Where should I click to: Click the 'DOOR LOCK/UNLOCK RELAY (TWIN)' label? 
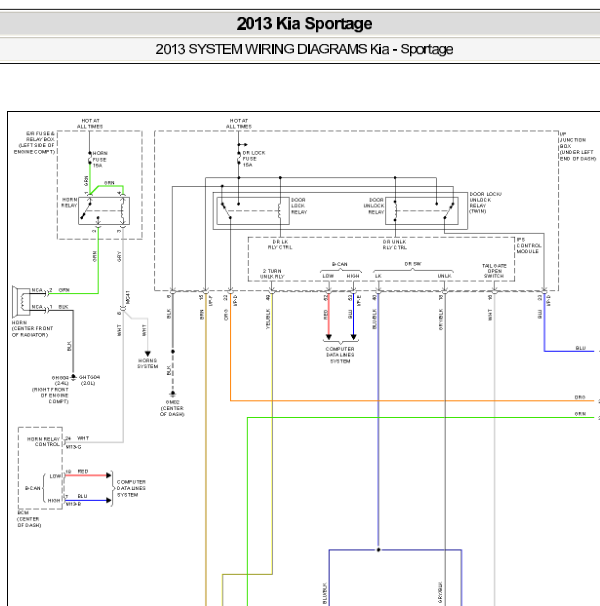tap(485, 203)
